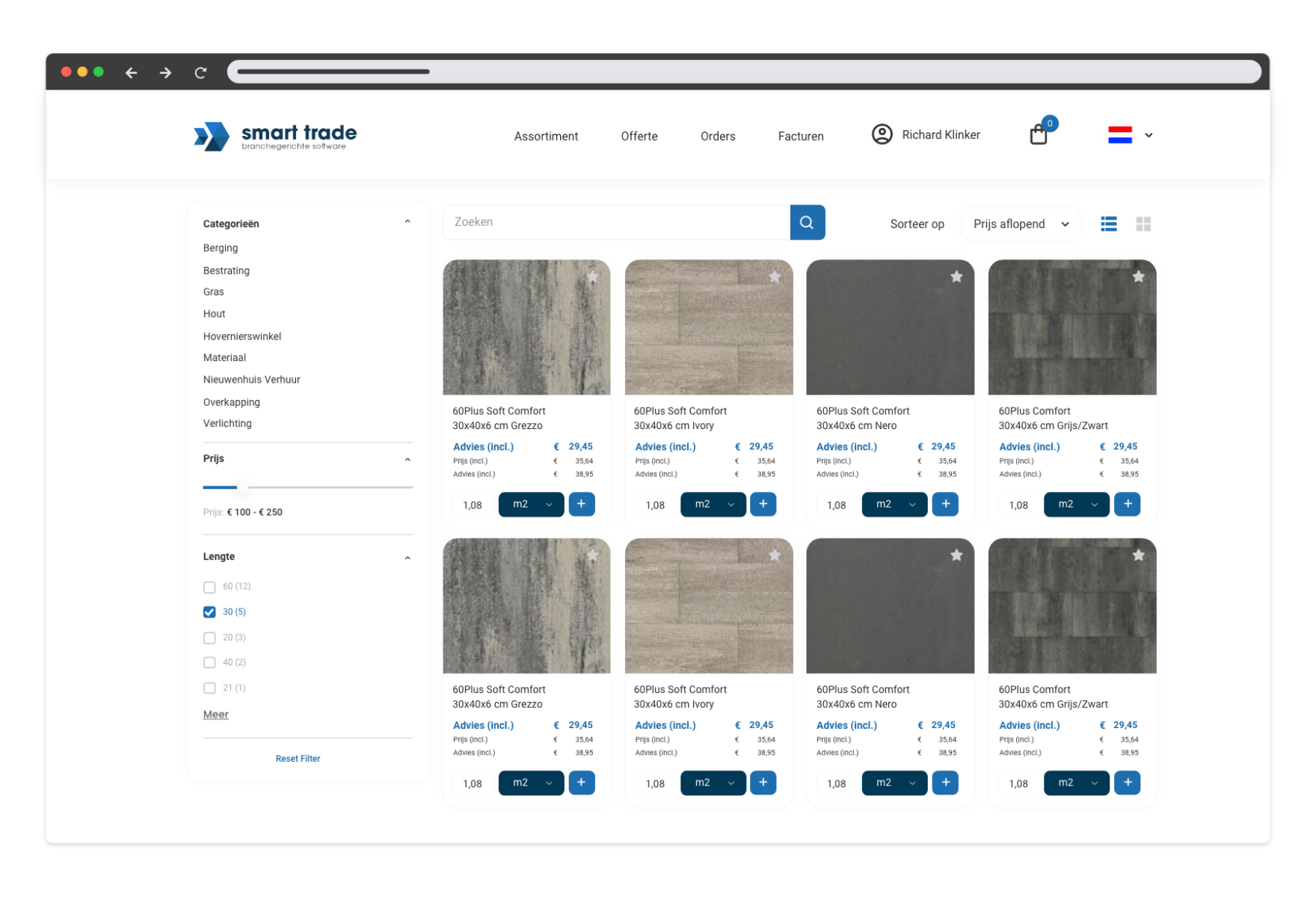
Task: Add the first-row Nero tile with plus button
Action: [945, 504]
